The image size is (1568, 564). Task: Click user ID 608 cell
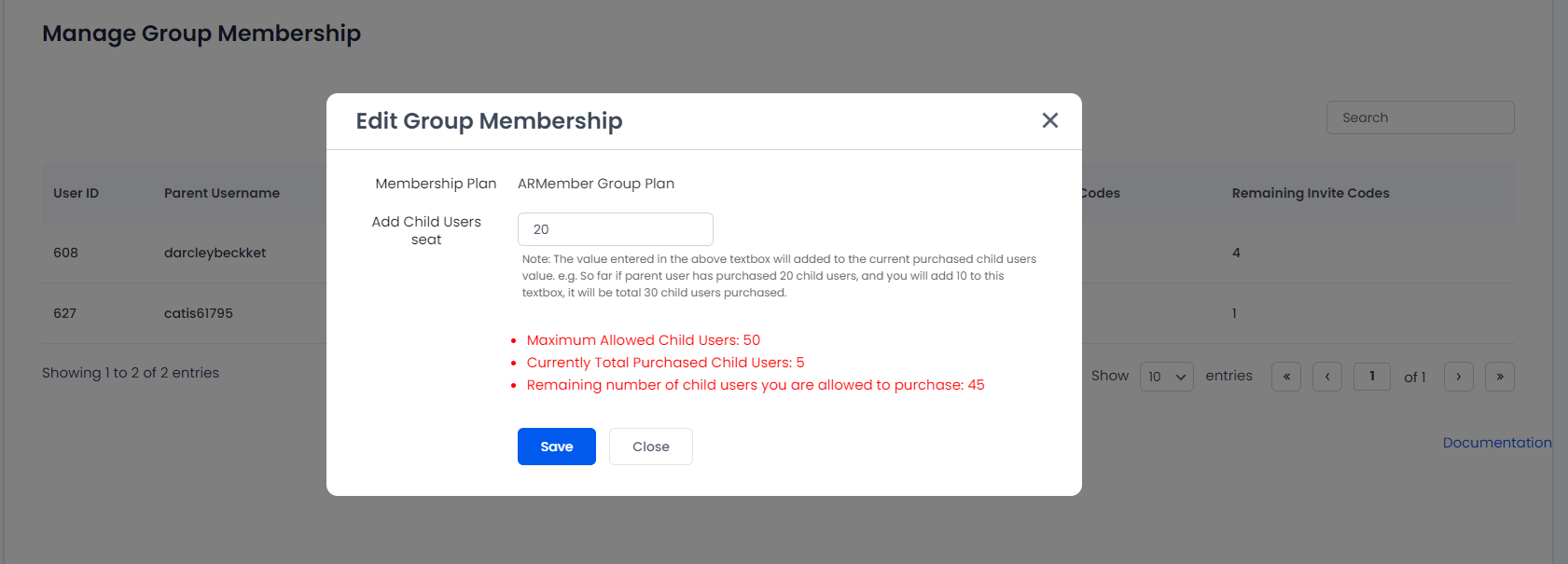65,253
